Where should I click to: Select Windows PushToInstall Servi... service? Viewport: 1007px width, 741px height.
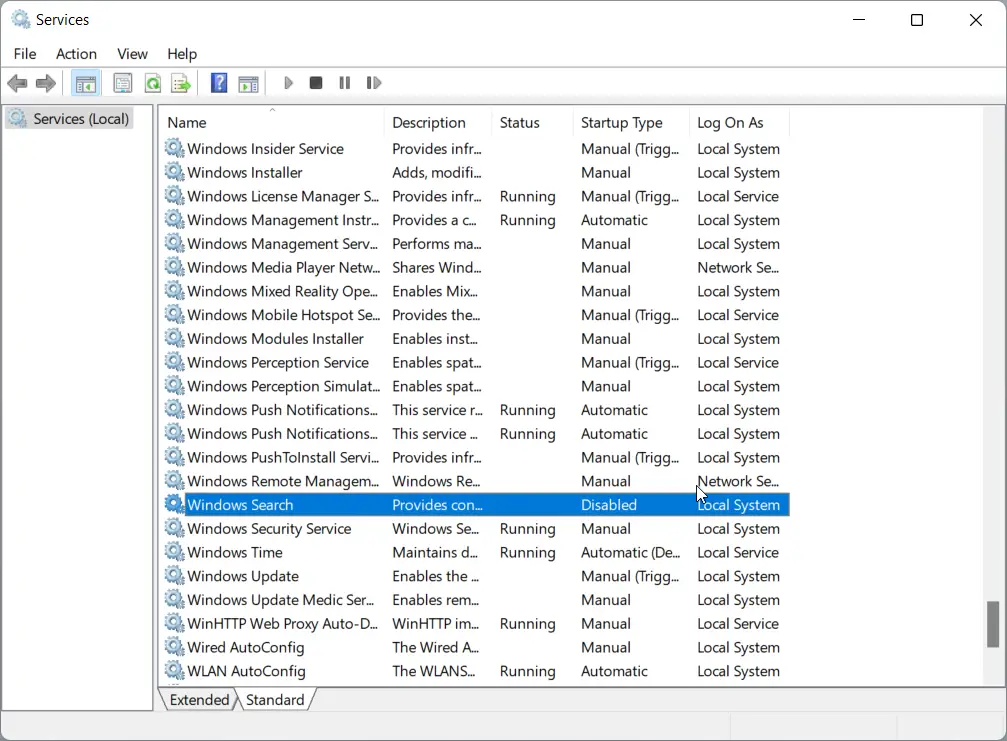point(283,458)
